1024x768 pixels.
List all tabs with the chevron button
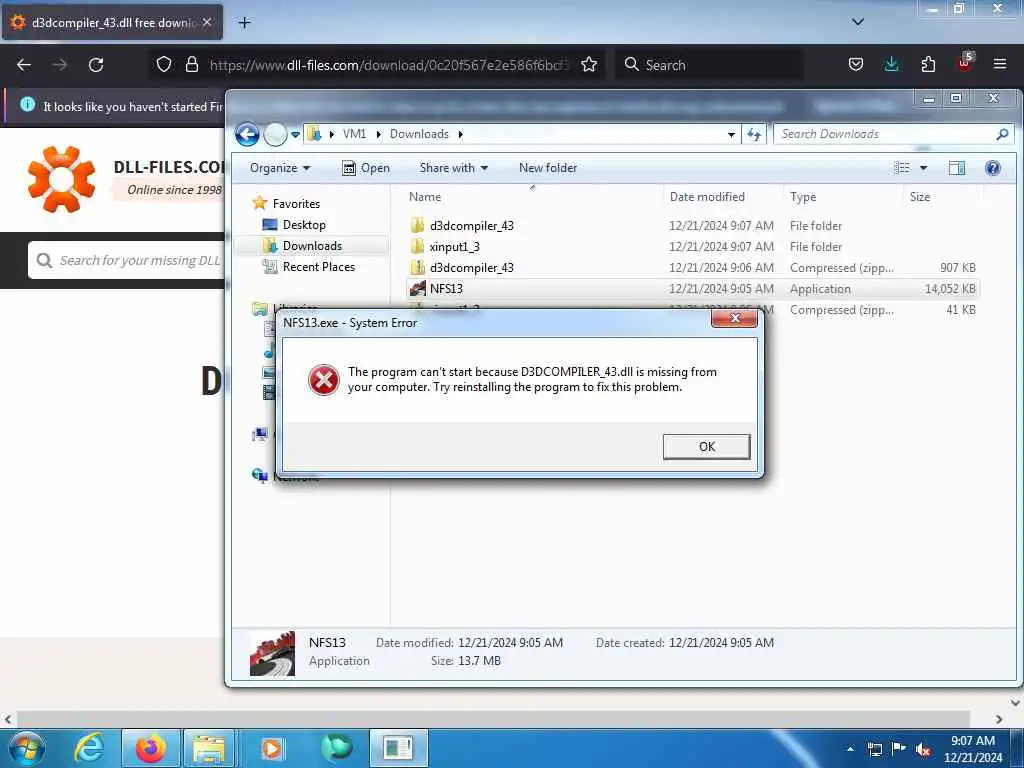point(858,22)
